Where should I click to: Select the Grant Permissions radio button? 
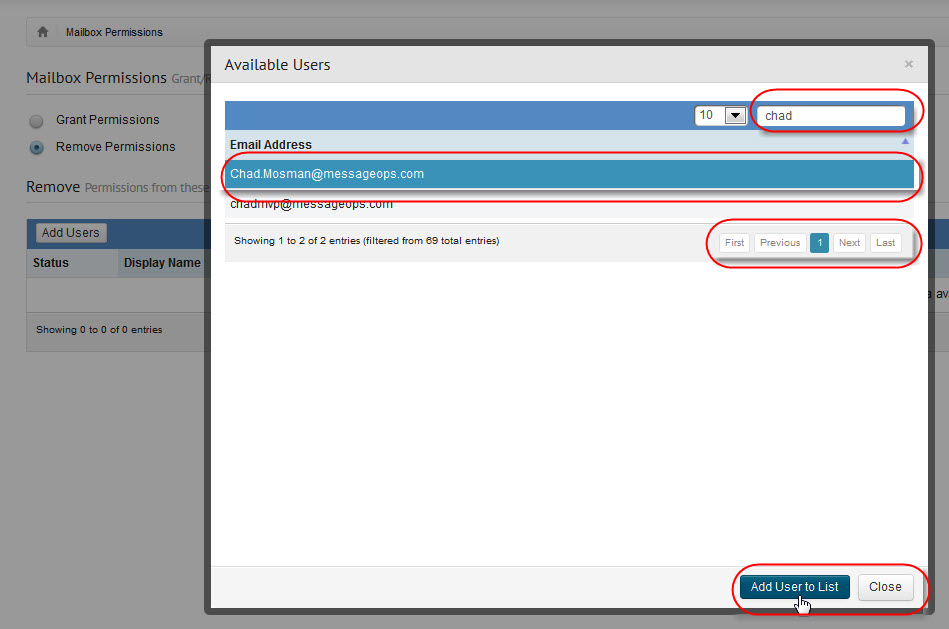36,120
